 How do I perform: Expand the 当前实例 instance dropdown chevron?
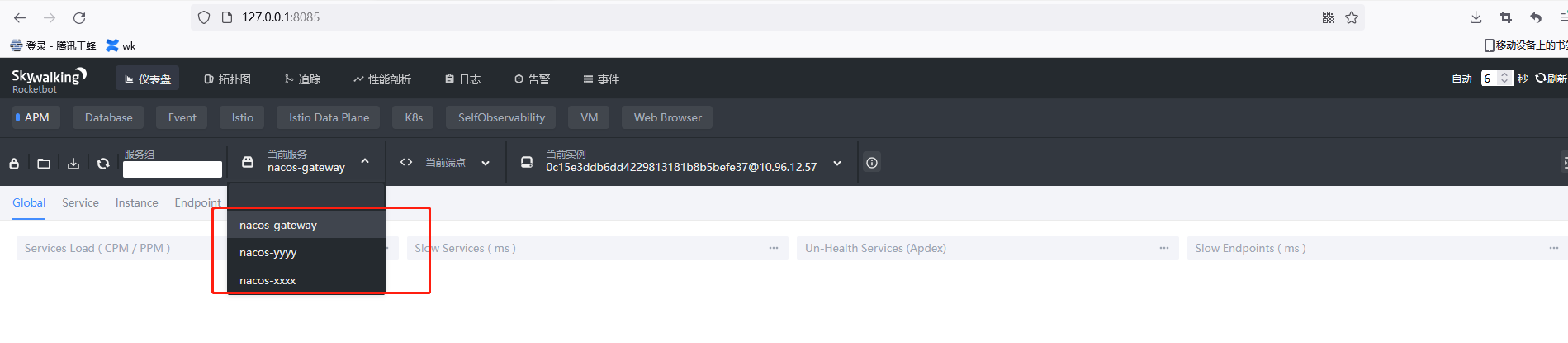coord(837,163)
